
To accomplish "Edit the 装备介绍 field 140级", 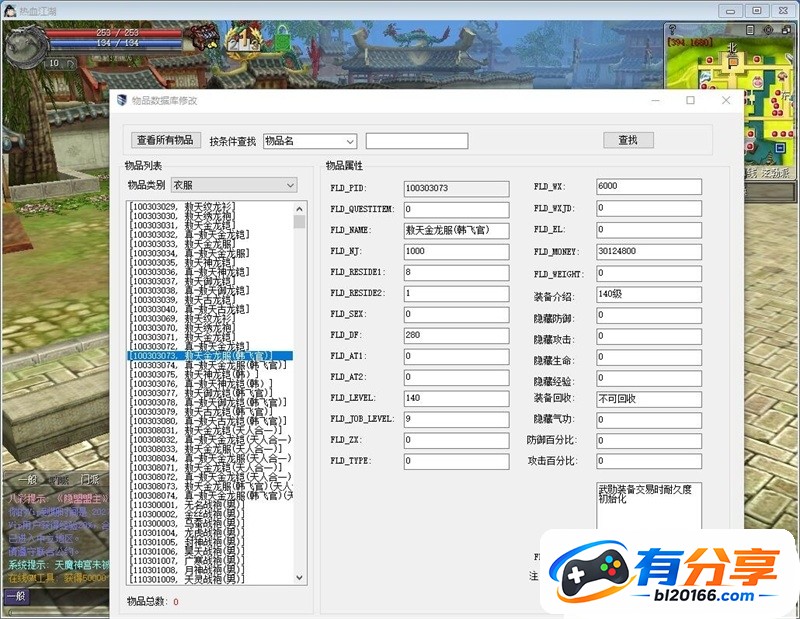I will click(648, 294).
